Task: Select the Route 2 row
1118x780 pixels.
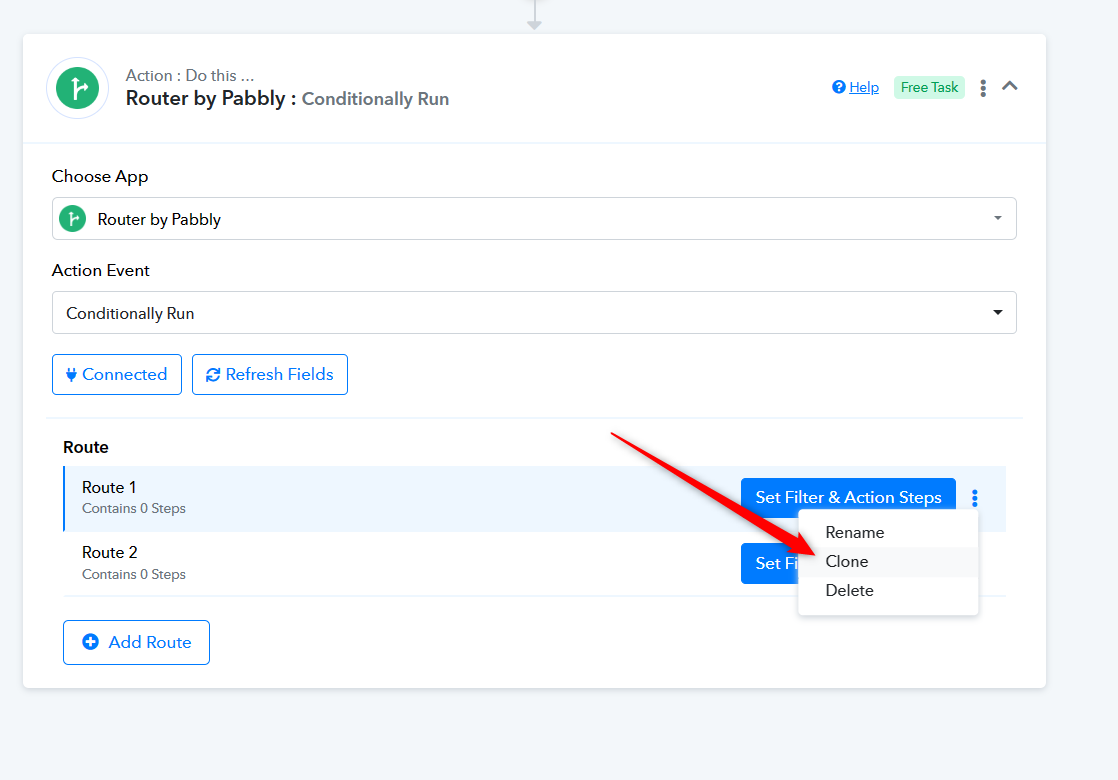Action: (x=535, y=563)
